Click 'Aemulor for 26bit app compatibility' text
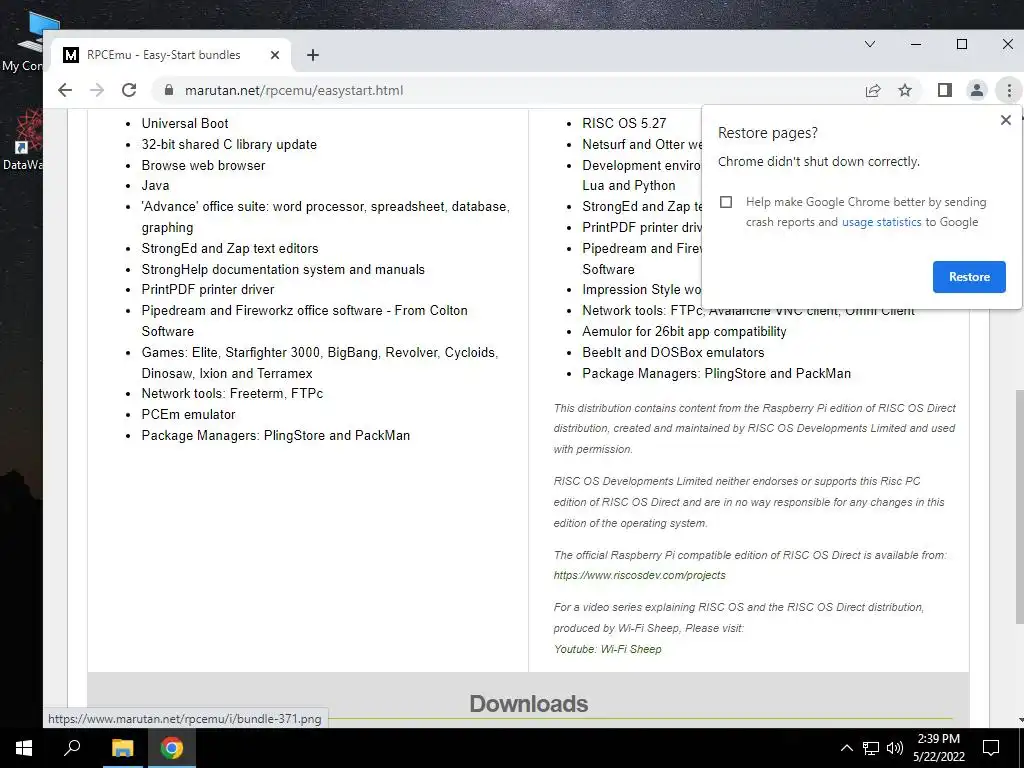 point(684,331)
